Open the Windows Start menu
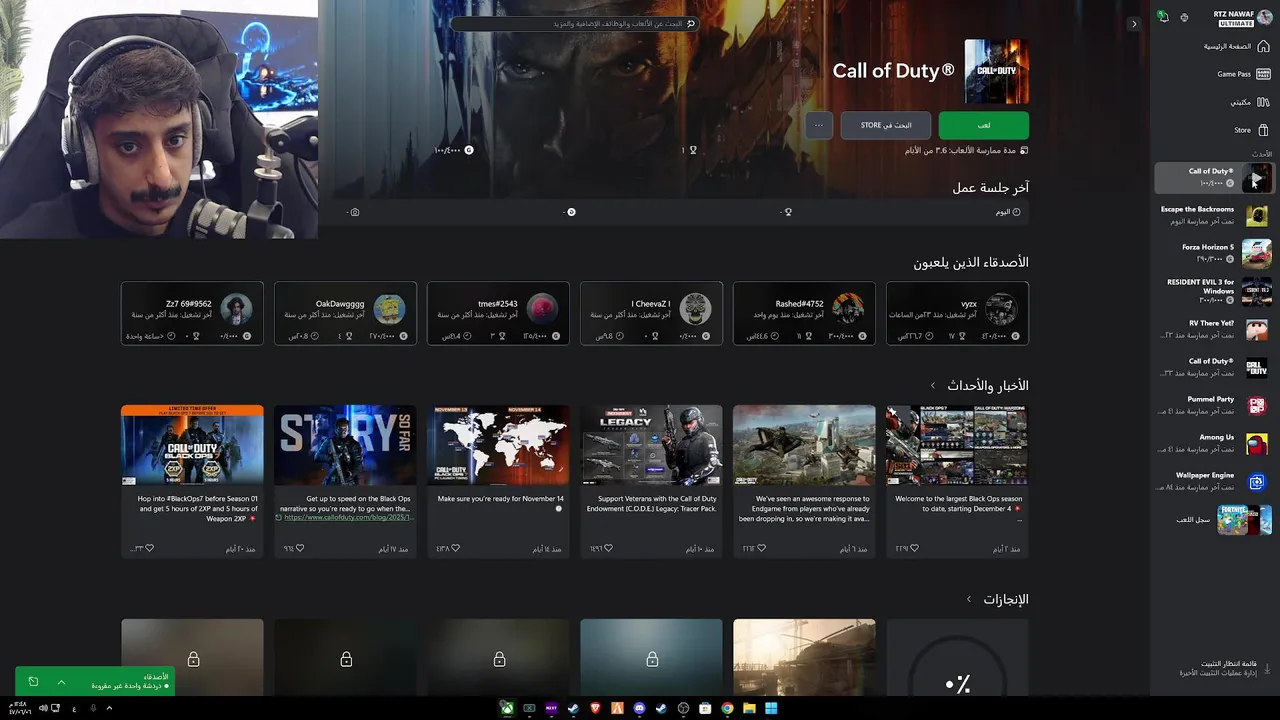 [771, 708]
